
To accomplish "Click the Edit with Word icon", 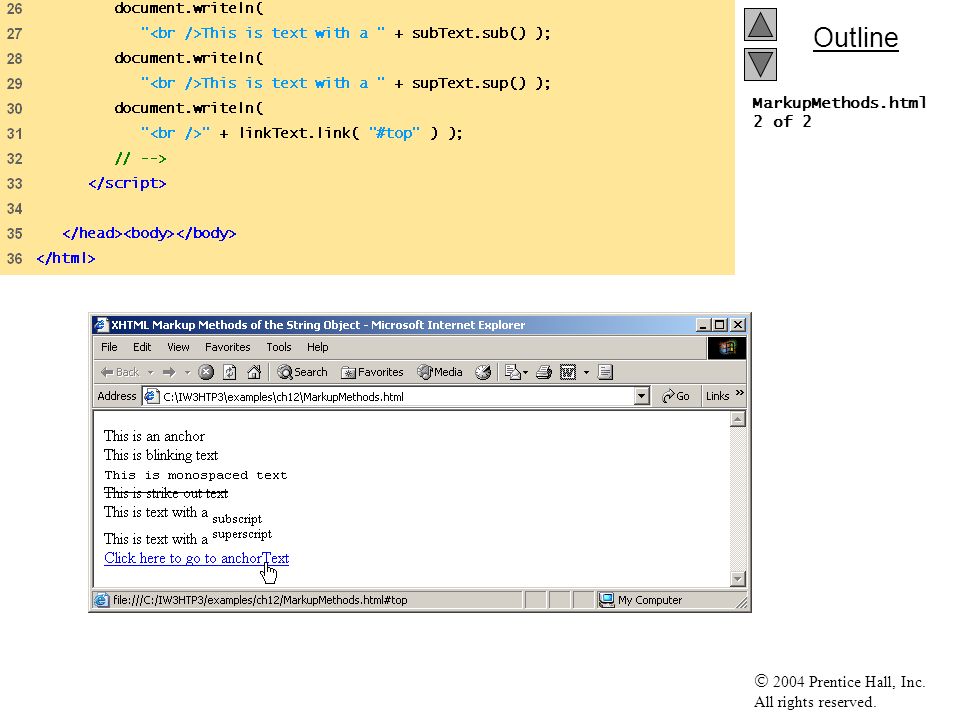I will pos(568,372).
